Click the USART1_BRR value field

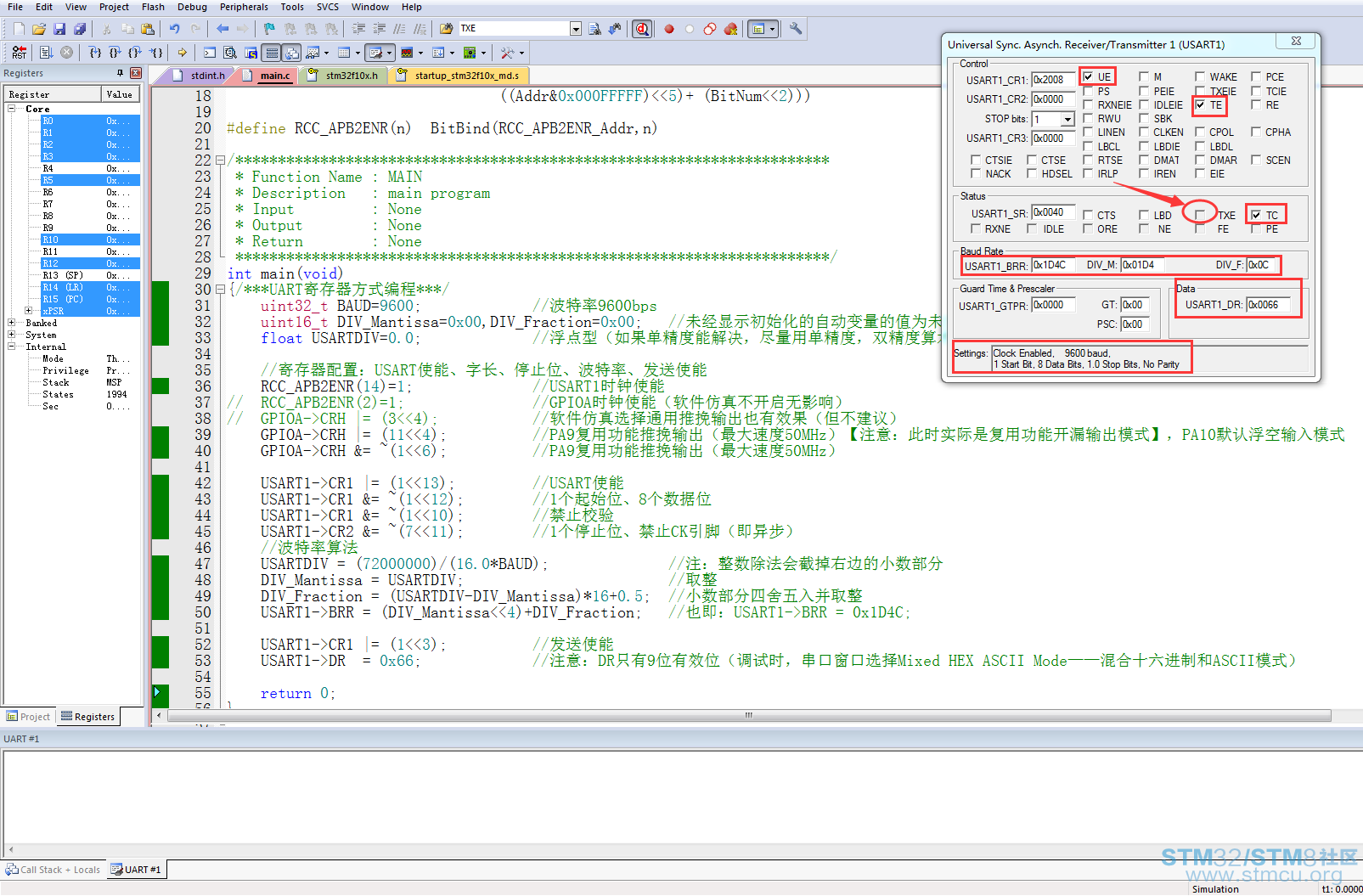point(1053,265)
